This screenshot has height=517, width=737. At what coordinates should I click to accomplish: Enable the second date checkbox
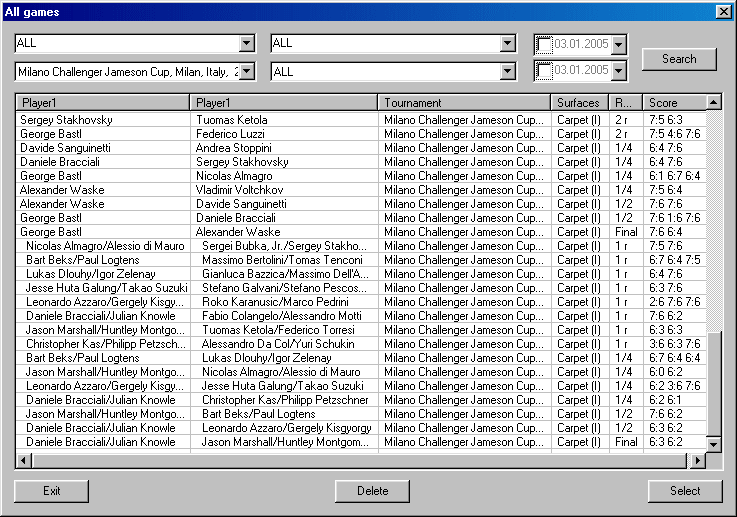pyautogui.click(x=544, y=71)
